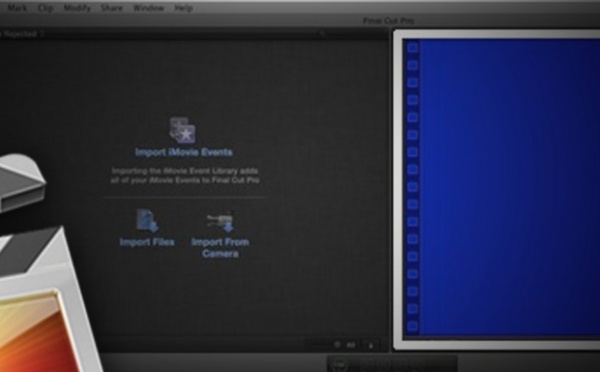
Task: Open the Mark menu
Action: (x=17, y=8)
